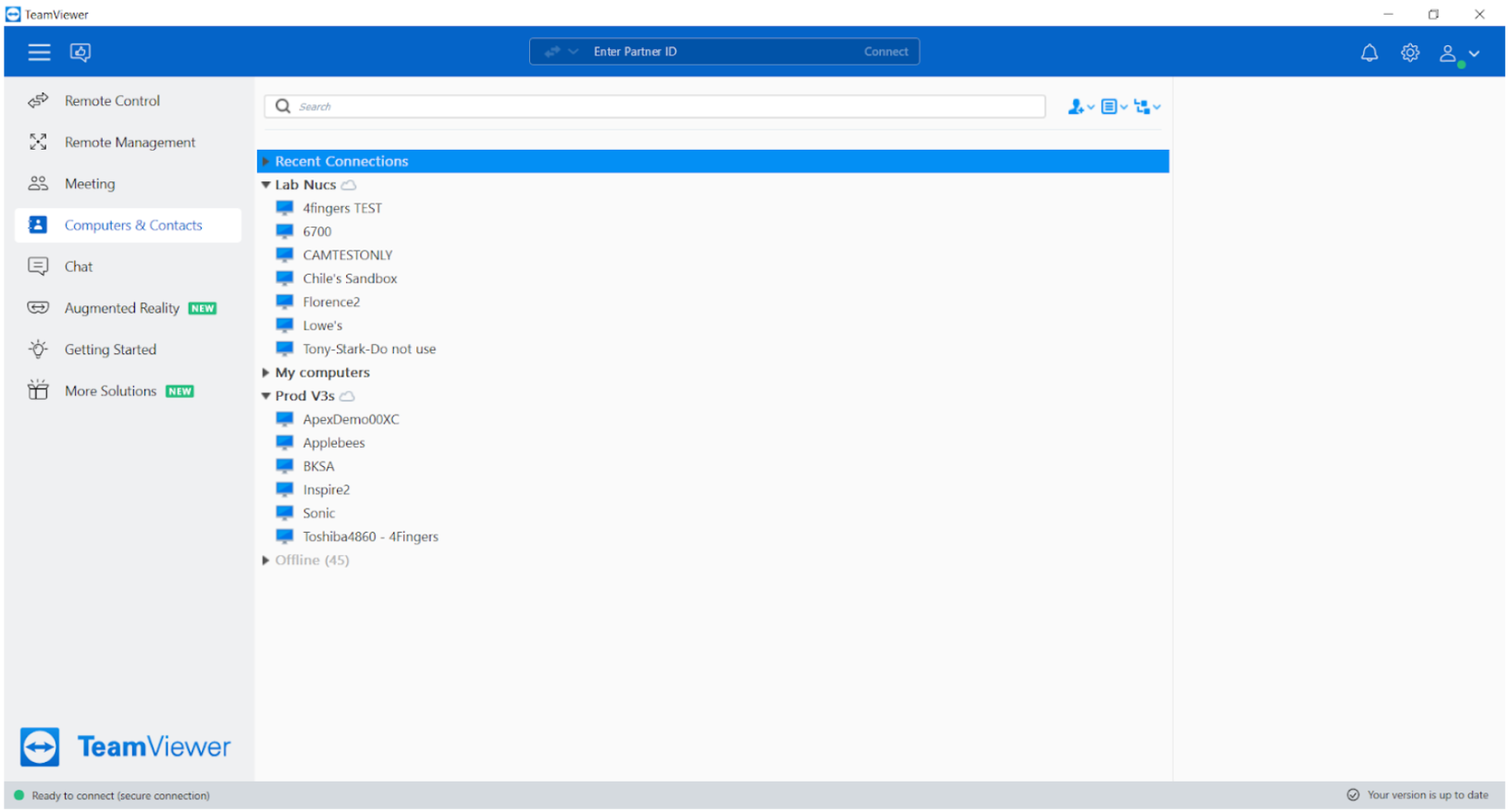Switch to the Meeting section
The image size is (1510, 812).
90,184
